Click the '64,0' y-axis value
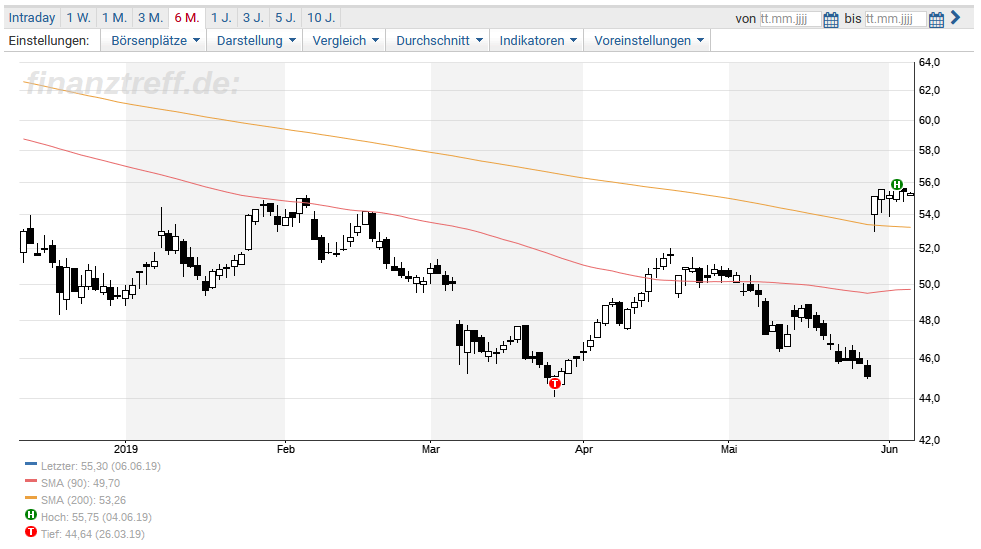Screen dimensions: 981x549 [x=929, y=63]
